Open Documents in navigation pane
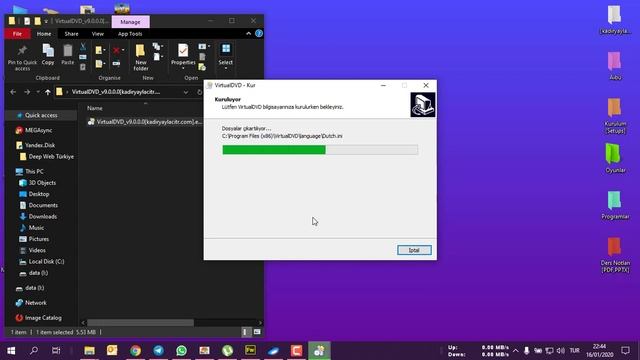 [38, 205]
